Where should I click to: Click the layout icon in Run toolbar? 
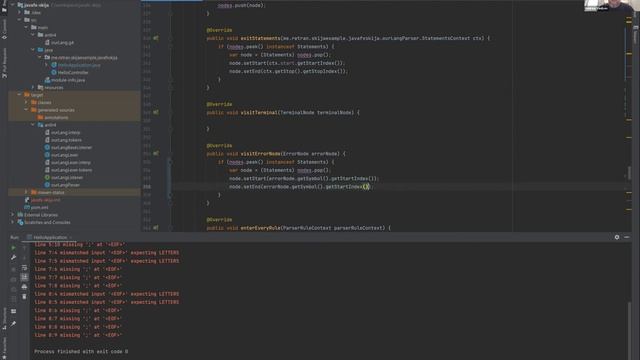click(x=13, y=311)
